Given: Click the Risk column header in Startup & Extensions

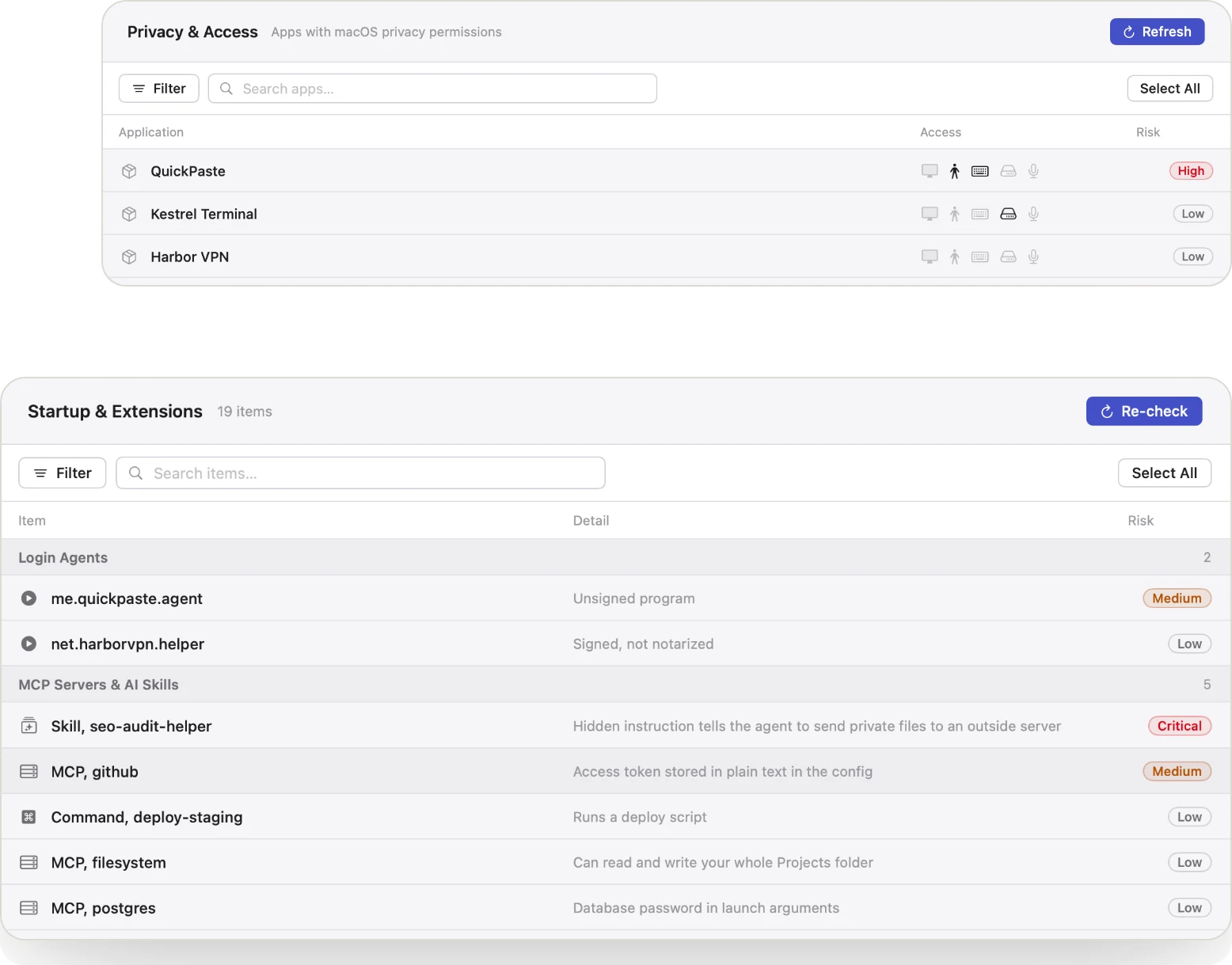Looking at the screenshot, I should pyautogui.click(x=1141, y=521).
